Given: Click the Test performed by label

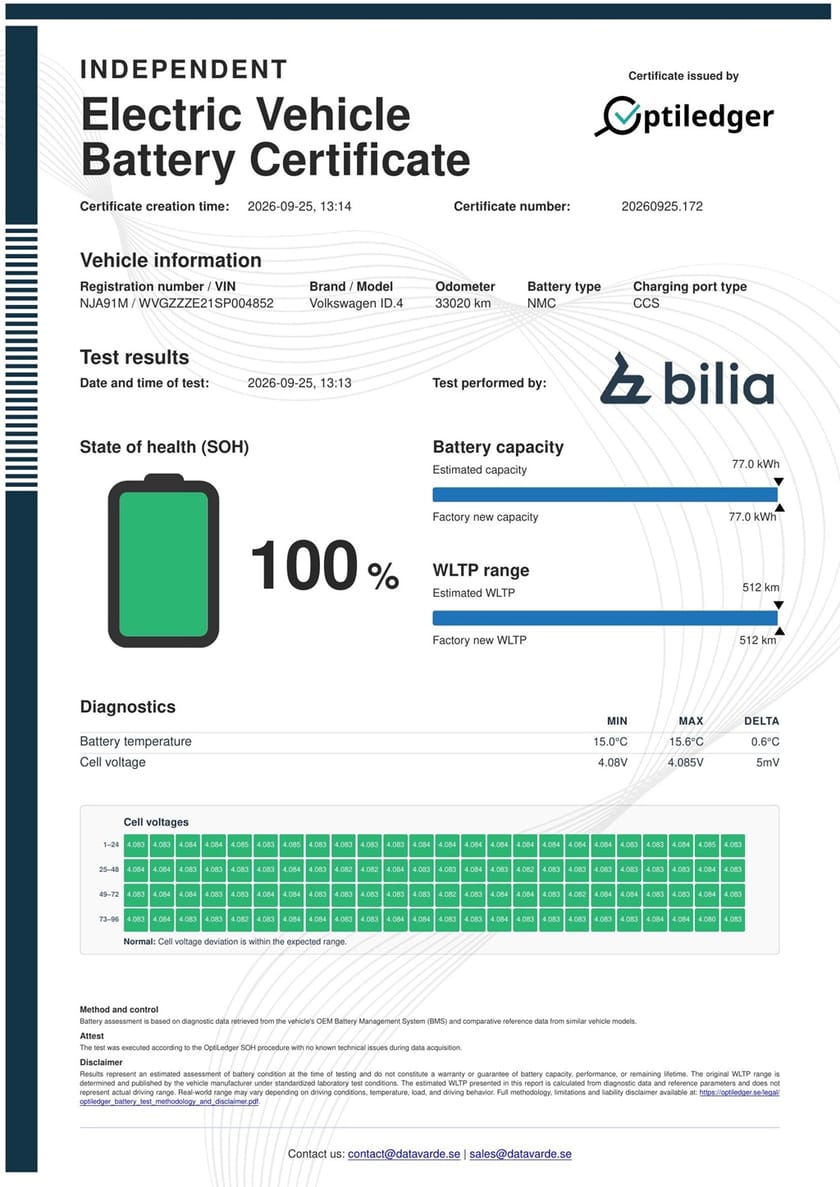Looking at the screenshot, I should 489,382.
